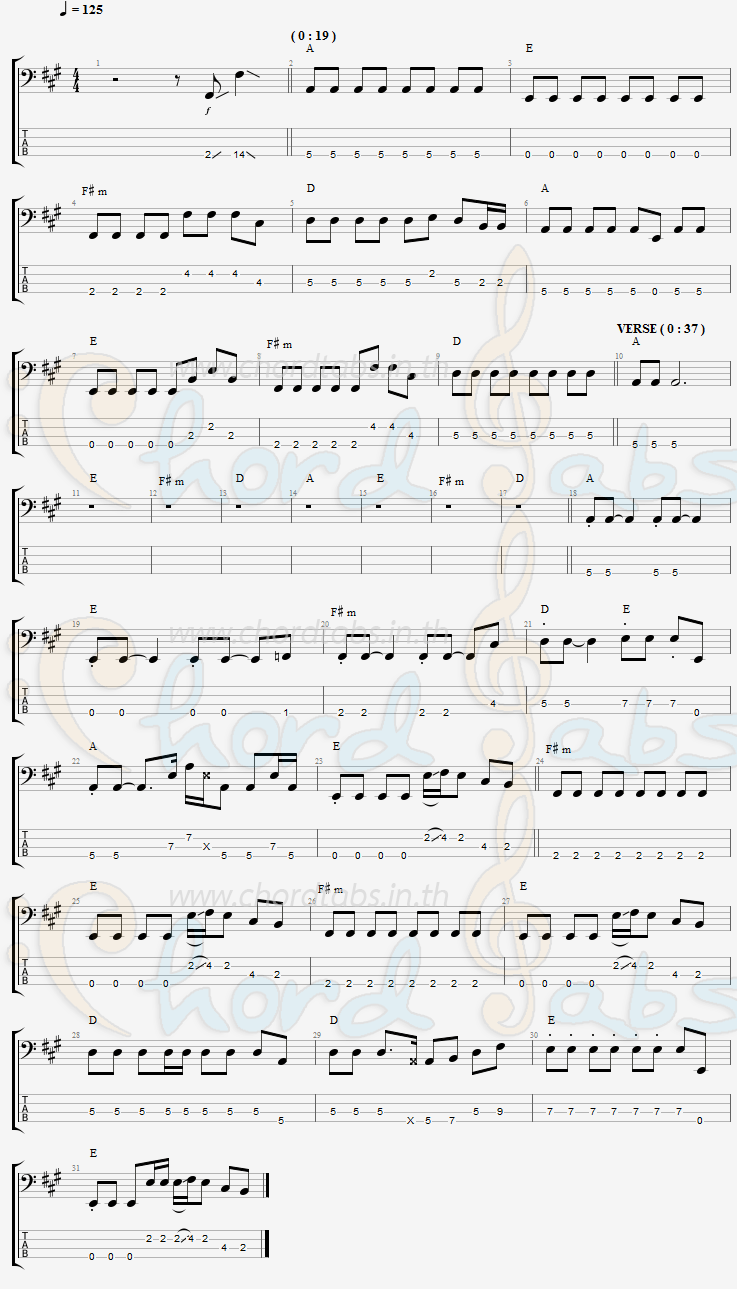Click the F♯m chord label above measure 4
The height and width of the screenshot is (1289, 737).
coord(94,190)
